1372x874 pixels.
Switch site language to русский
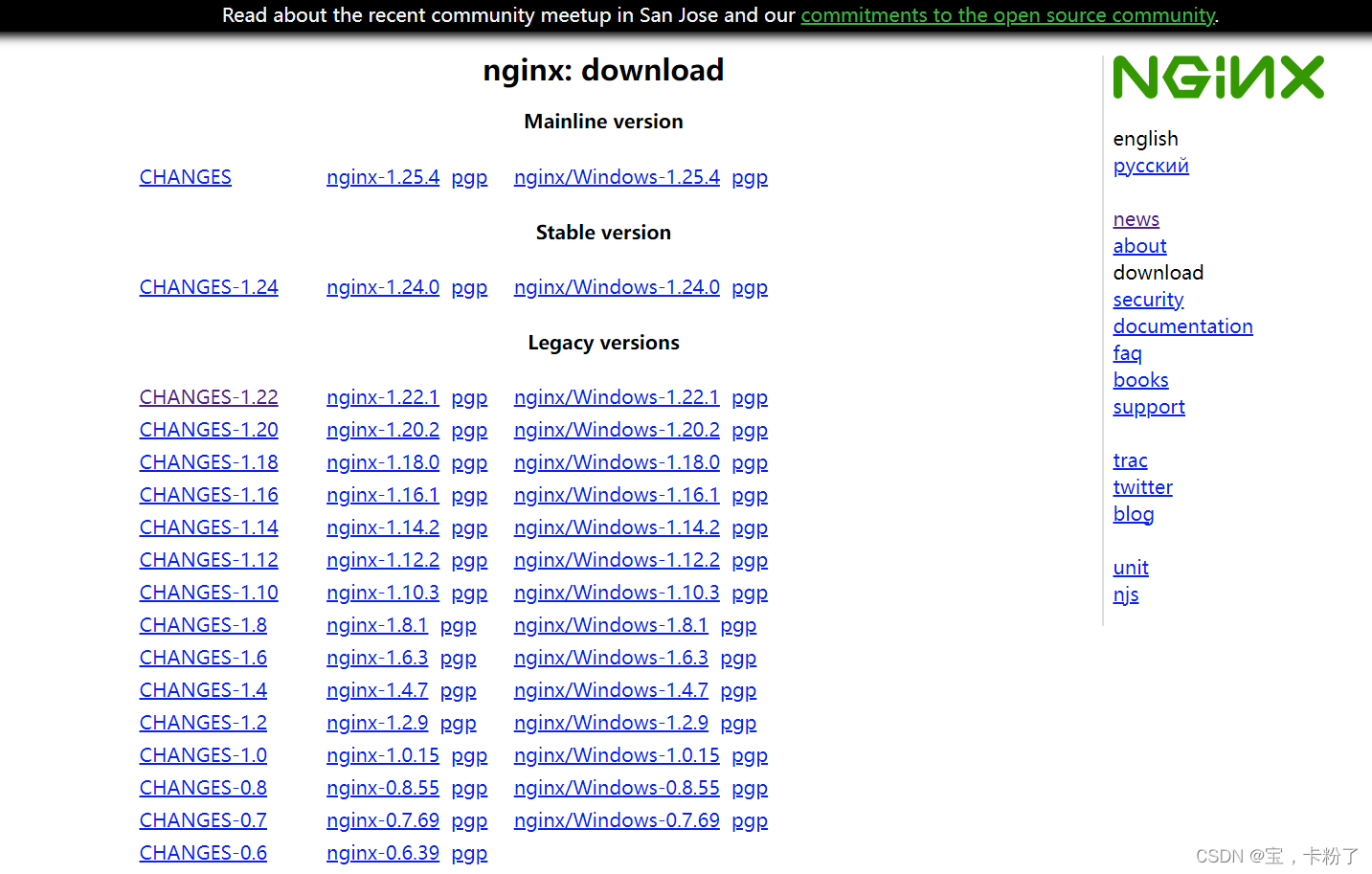tap(1151, 166)
